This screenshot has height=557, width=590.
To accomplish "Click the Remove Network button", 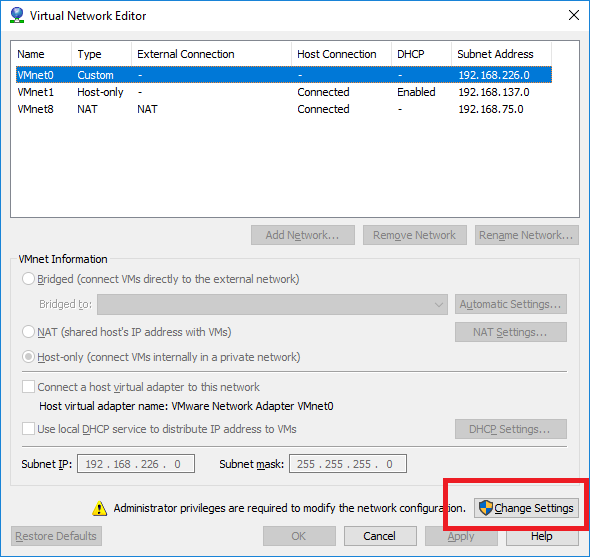I will pyautogui.click(x=415, y=235).
